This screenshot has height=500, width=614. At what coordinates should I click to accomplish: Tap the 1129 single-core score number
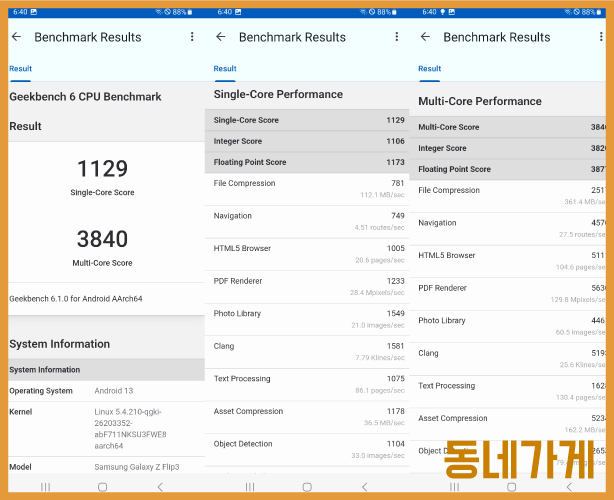[102, 168]
